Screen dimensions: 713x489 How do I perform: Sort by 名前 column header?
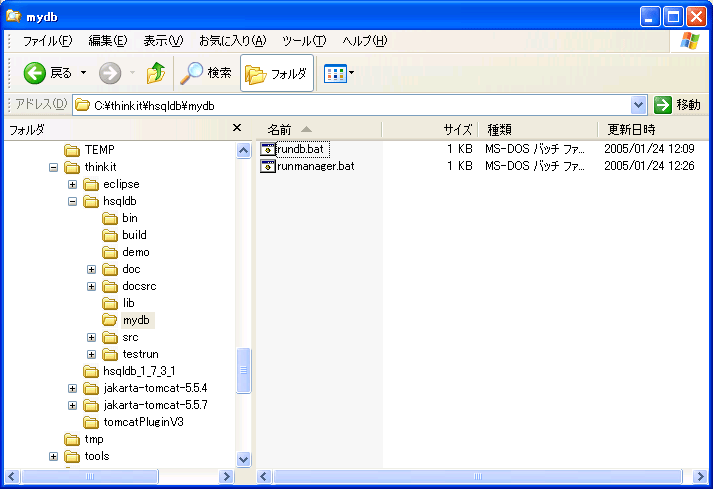point(318,130)
